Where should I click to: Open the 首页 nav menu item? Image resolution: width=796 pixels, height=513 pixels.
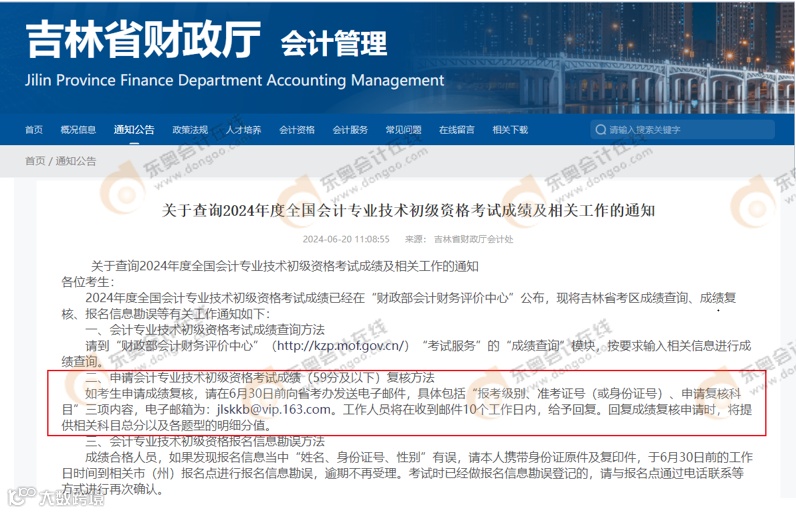(34, 130)
